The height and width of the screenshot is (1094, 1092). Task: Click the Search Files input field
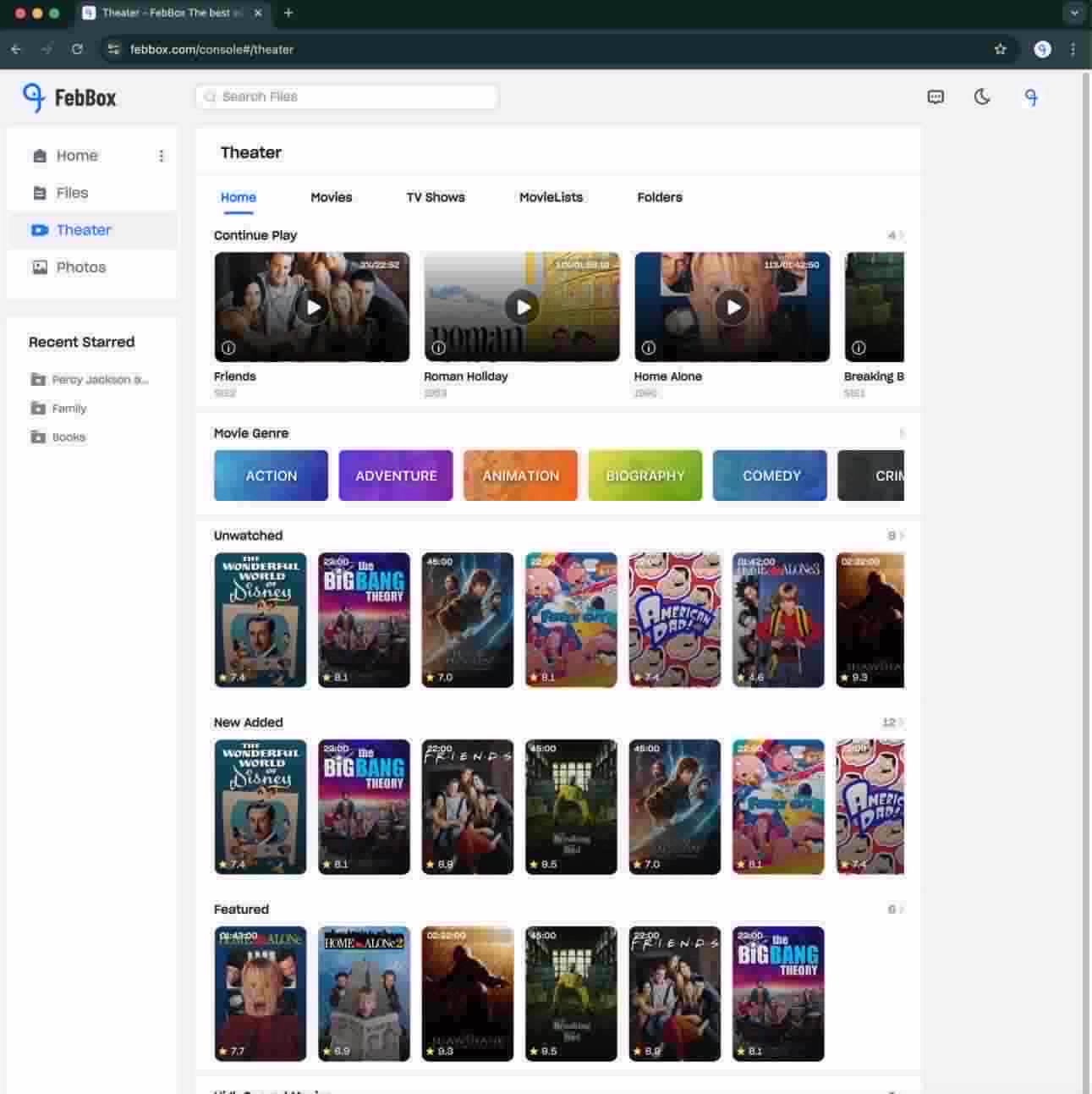347,96
